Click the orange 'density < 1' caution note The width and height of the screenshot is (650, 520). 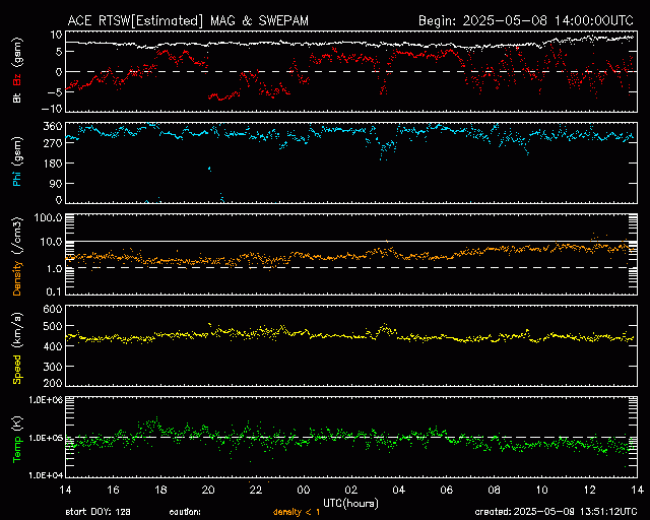pyautogui.click(x=296, y=513)
